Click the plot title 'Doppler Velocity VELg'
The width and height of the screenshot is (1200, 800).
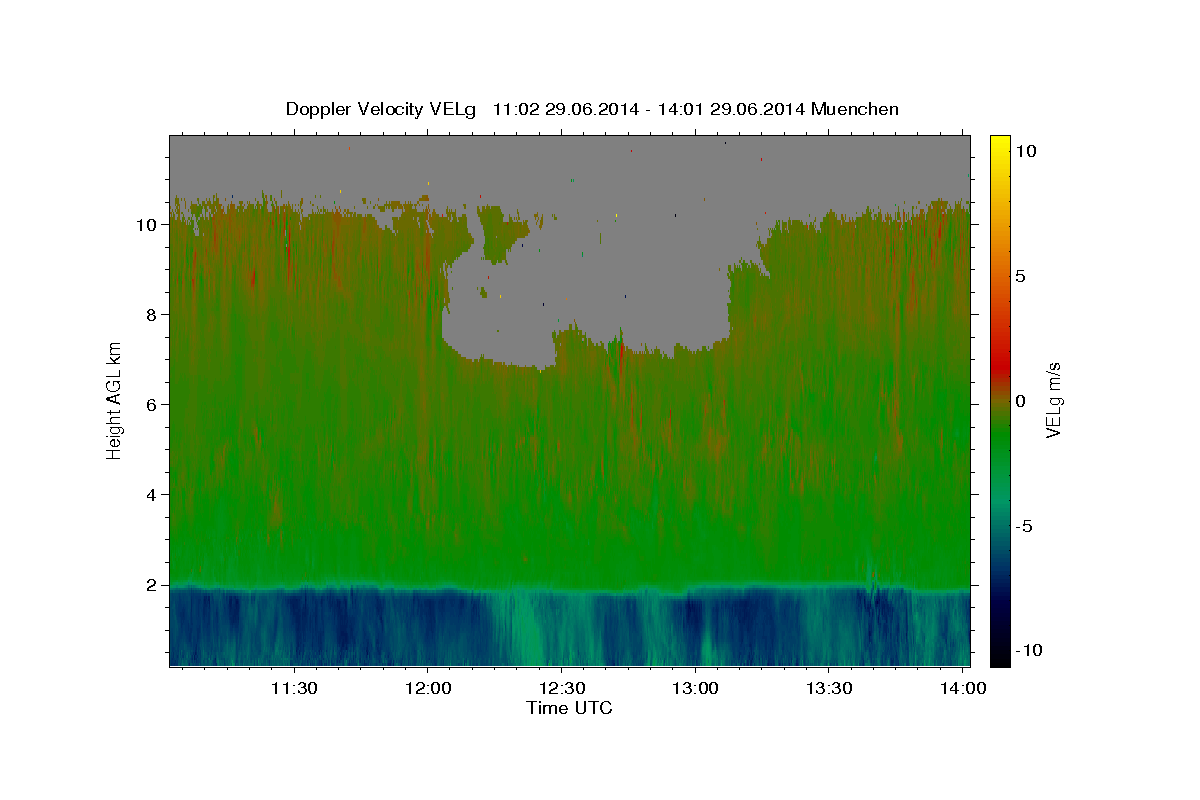382,109
